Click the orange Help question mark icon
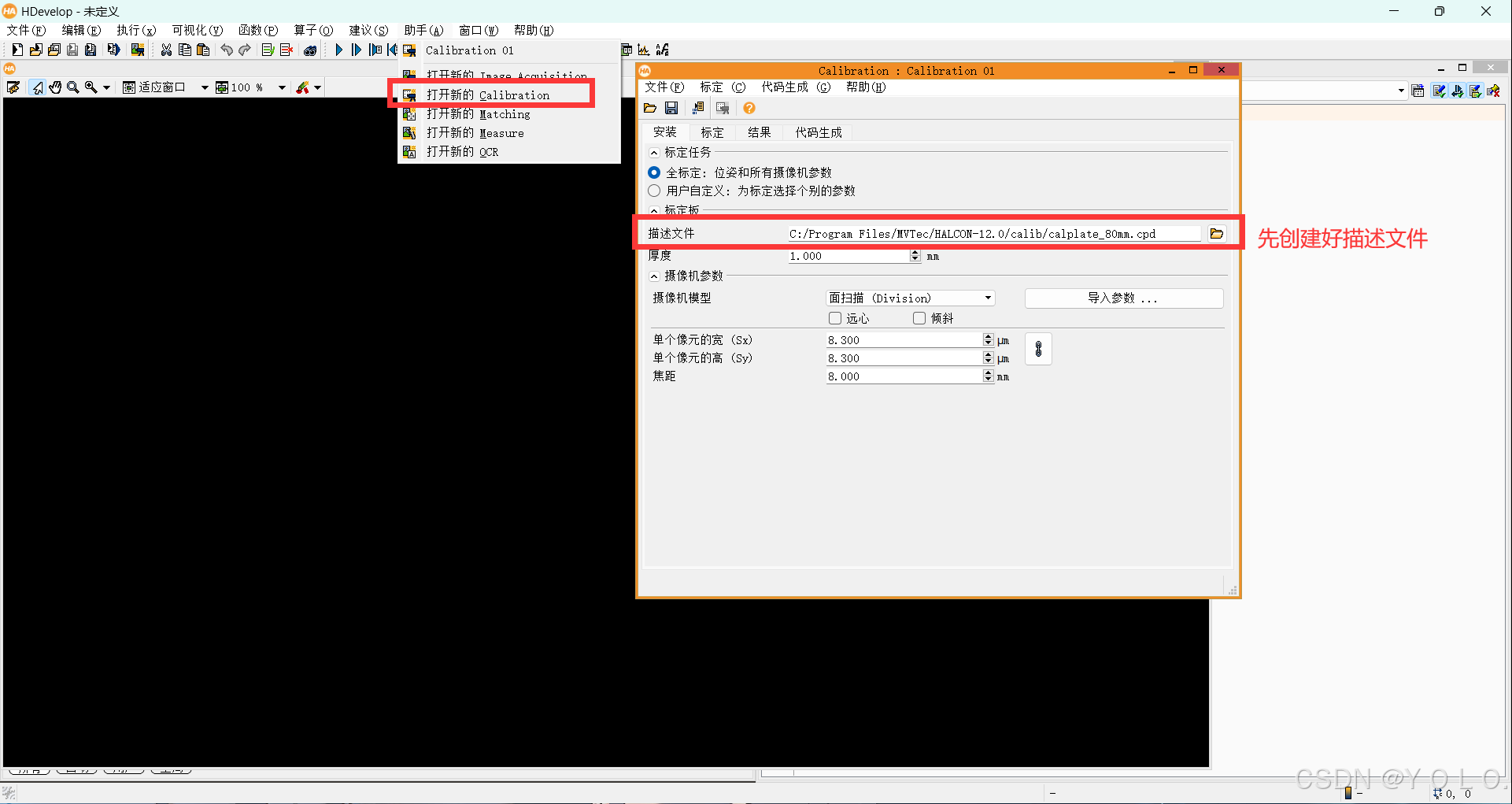 tap(749, 108)
